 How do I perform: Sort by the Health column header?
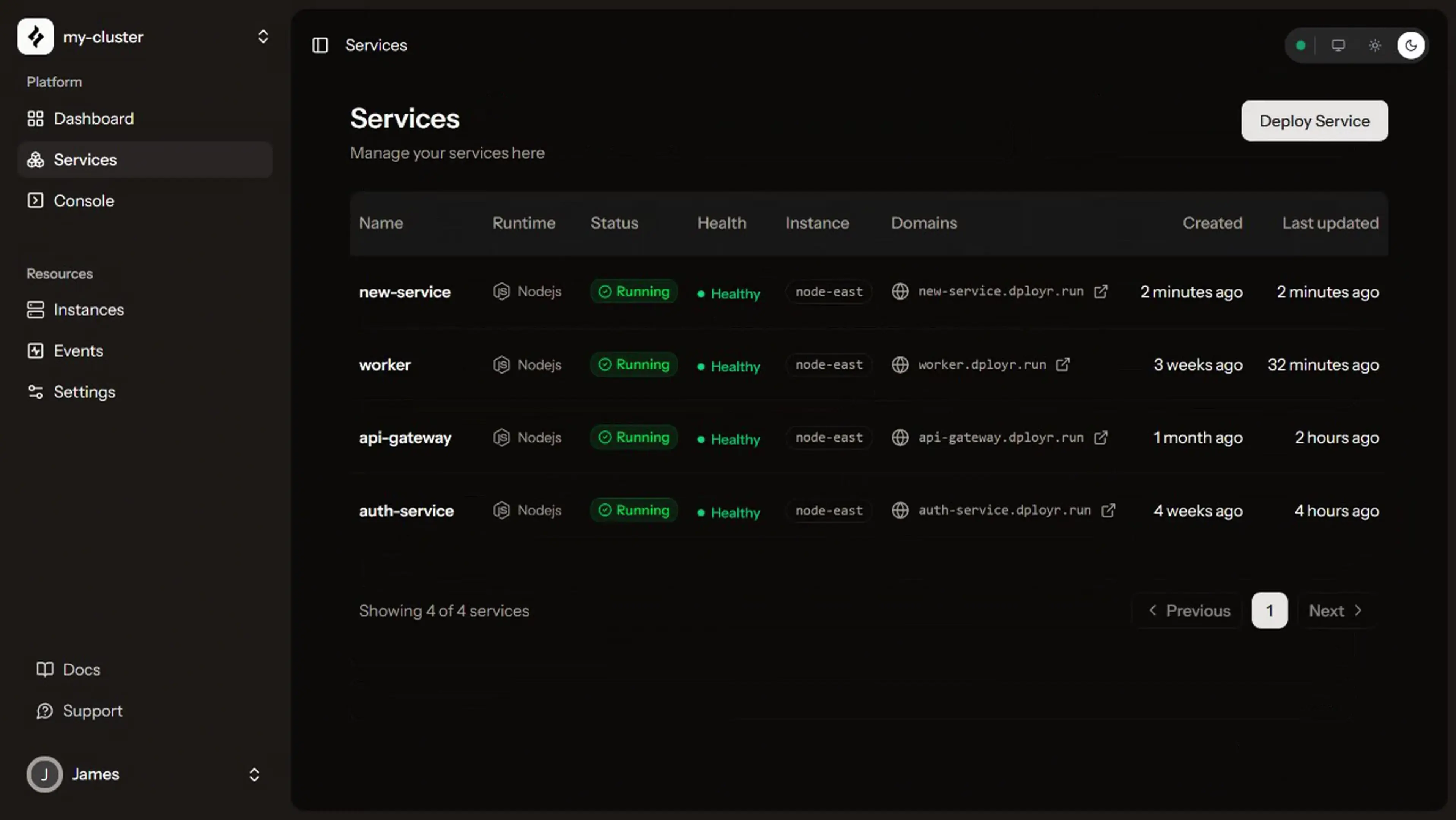click(722, 223)
